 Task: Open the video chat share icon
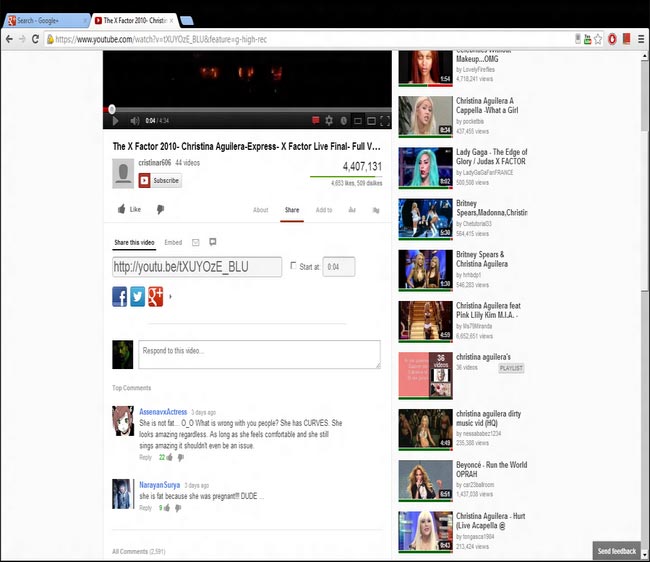[x=213, y=242]
